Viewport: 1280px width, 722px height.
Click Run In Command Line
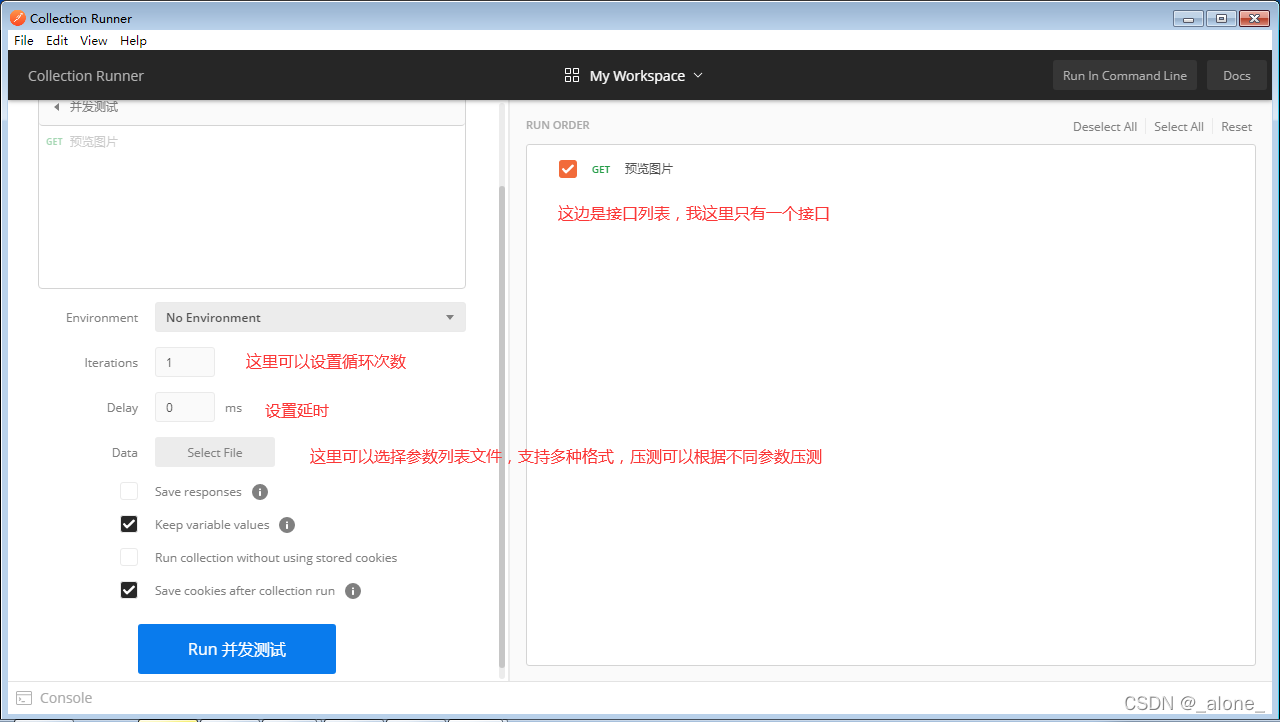point(1125,75)
